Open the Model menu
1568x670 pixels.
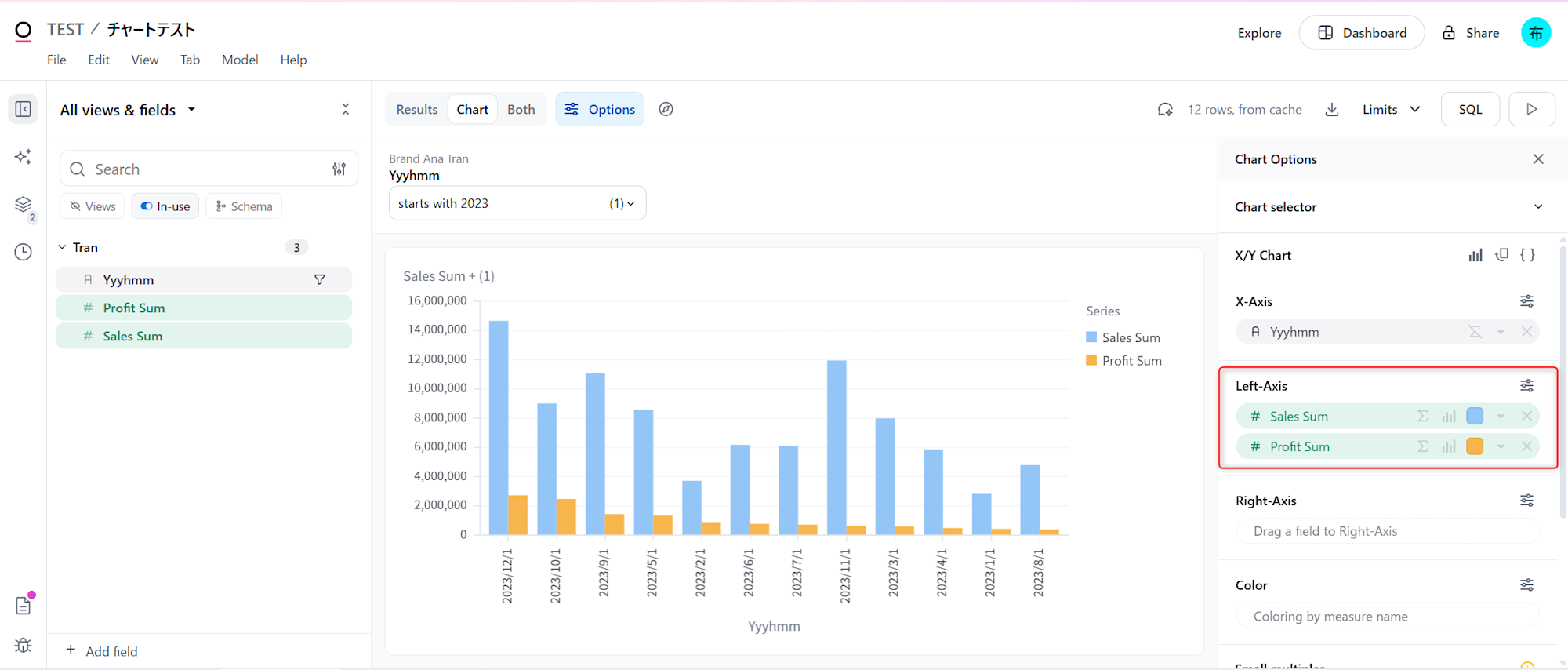pyautogui.click(x=240, y=60)
